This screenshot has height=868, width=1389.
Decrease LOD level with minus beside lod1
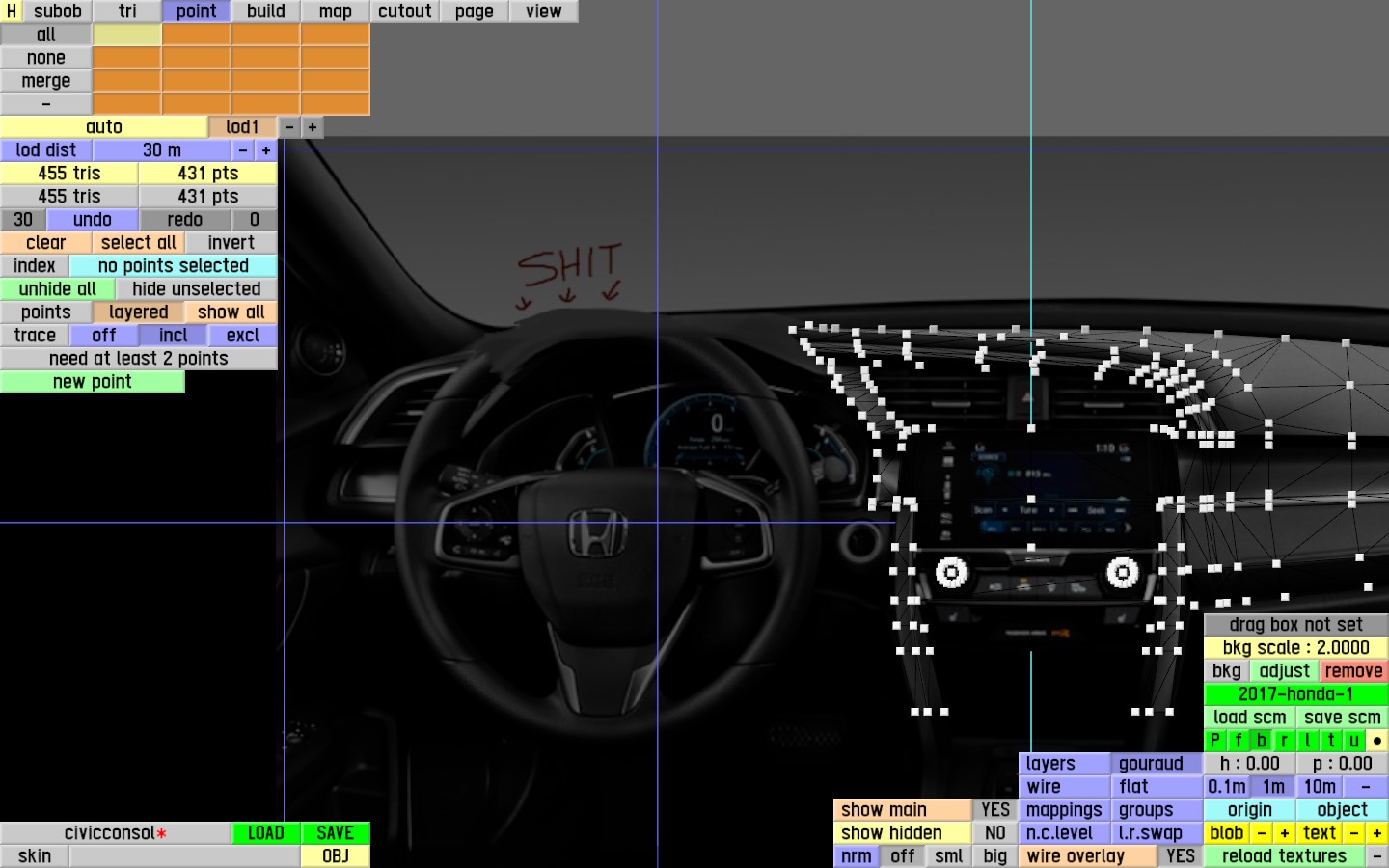tap(289, 127)
